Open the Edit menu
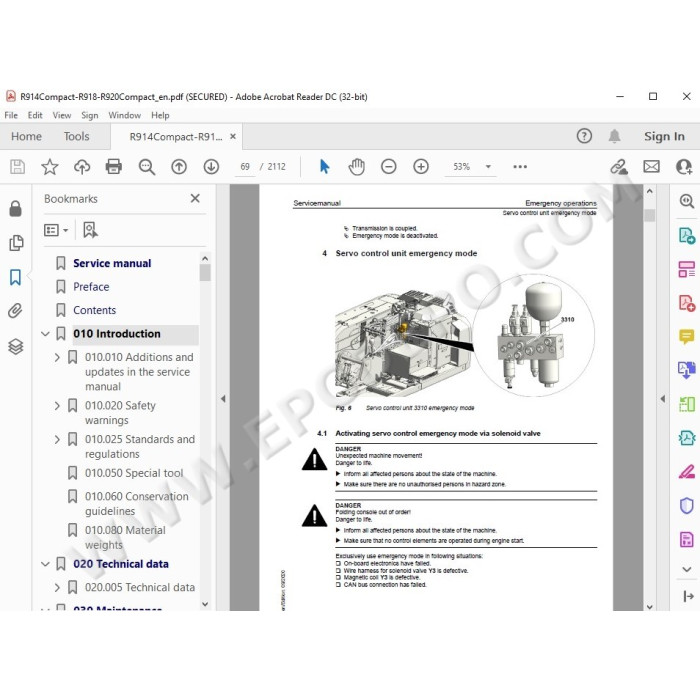This screenshot has width=700, height=700. click(35, 115)
